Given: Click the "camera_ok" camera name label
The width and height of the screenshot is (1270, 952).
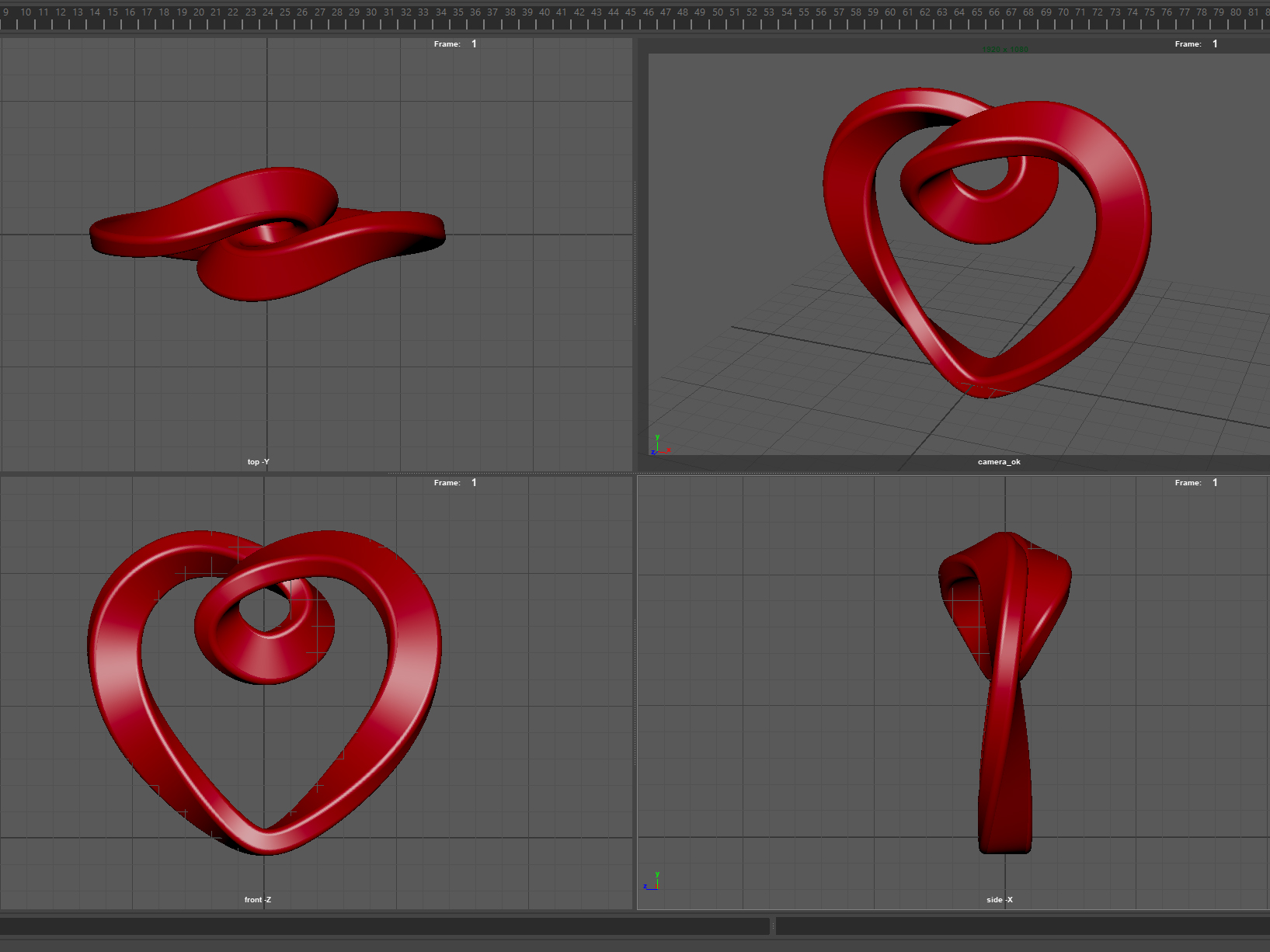Looking at the screenshot, I should pyautogui.click(x=999, y=462).
